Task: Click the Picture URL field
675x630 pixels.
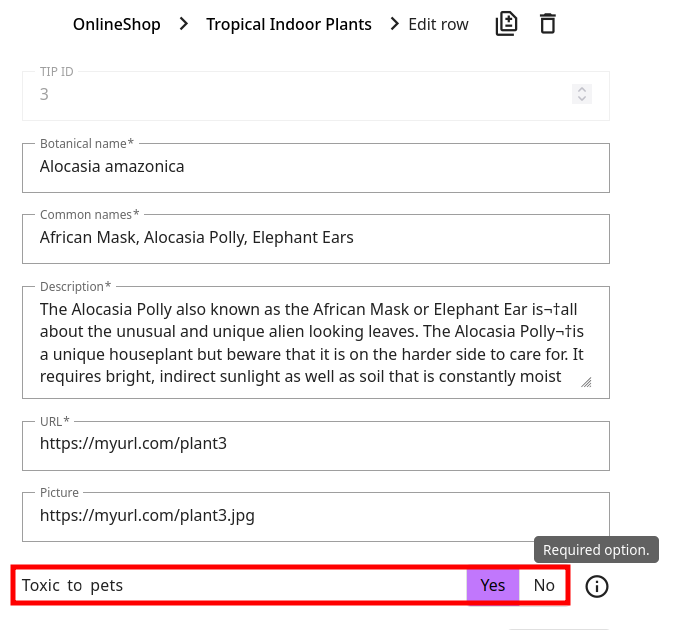Action: click(316, 517)
